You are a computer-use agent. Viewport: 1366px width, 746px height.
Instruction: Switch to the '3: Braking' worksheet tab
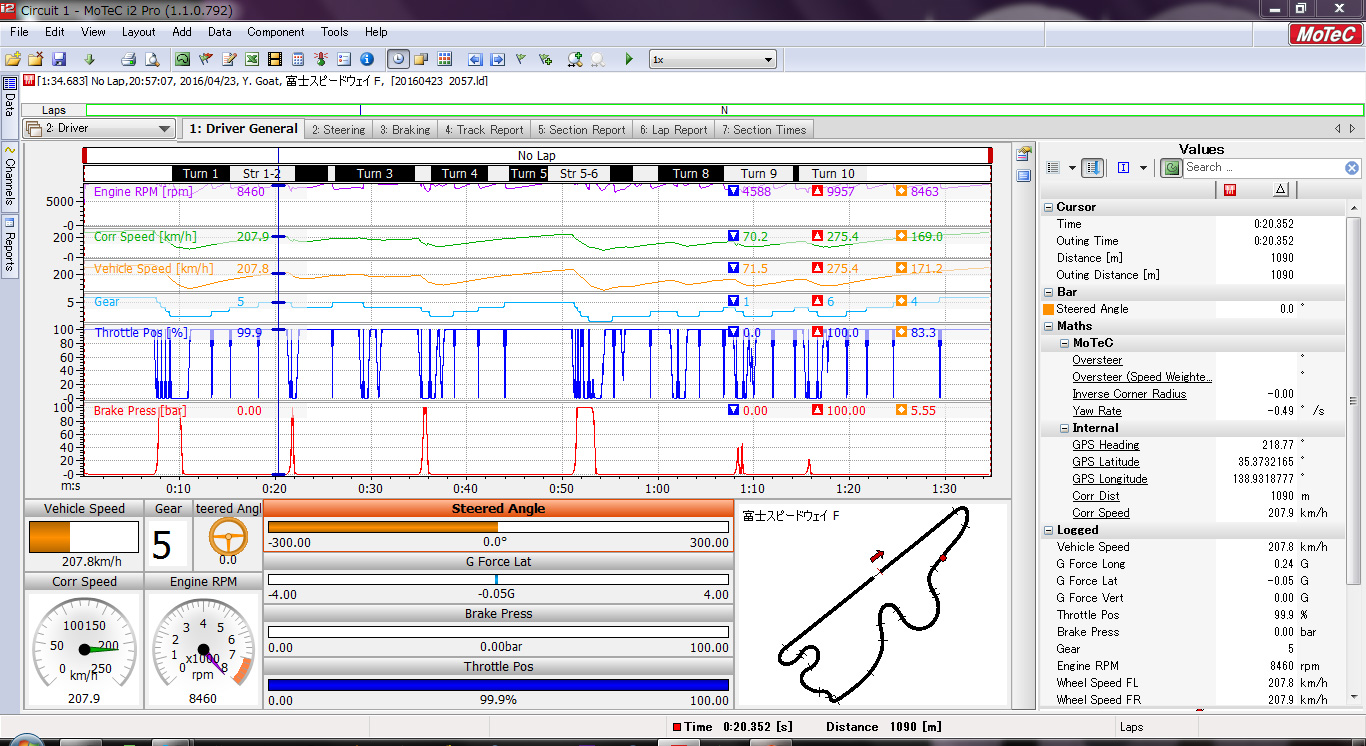tap(405, 130)
